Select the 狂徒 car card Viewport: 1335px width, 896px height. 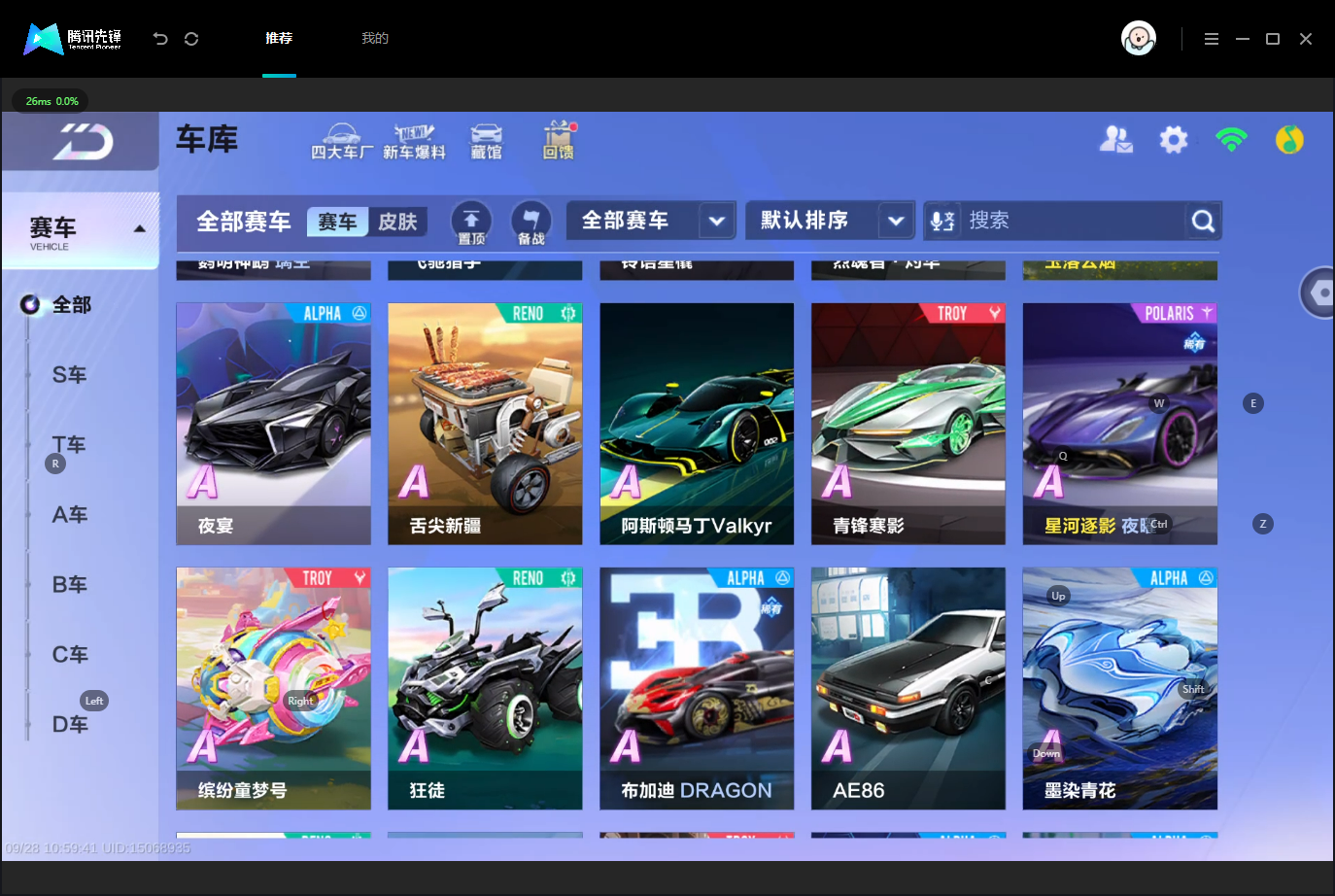coord(485,688)
